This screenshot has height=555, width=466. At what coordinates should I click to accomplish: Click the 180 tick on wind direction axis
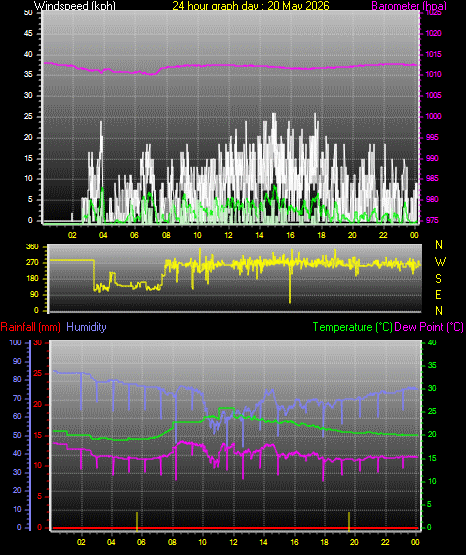click(x=32, y=279)
